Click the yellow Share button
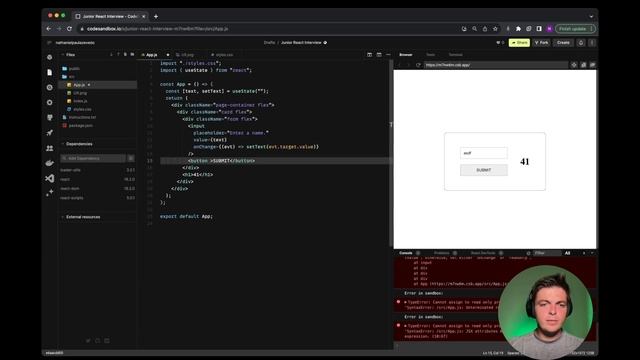640x360 pixels. pyautogui.click(x=519, y=42)
